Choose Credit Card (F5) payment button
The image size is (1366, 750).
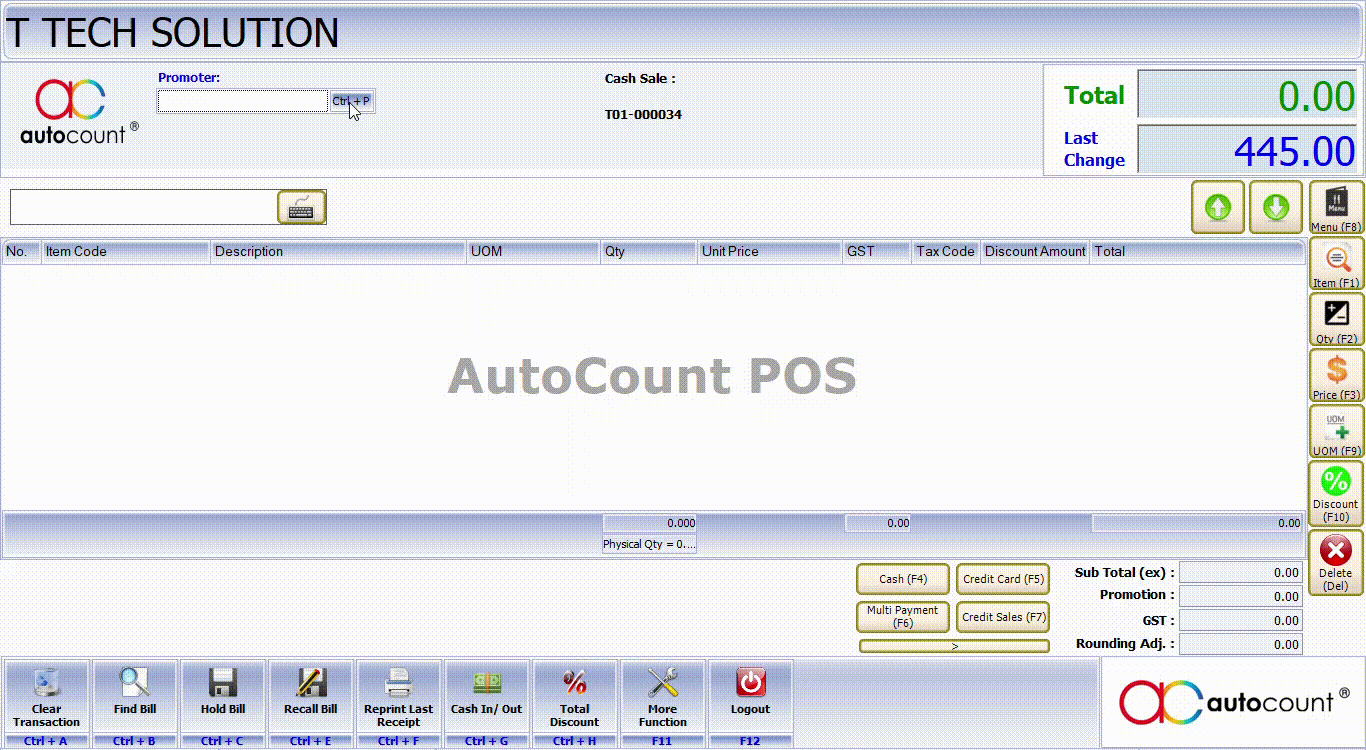tap(1003, 579)
